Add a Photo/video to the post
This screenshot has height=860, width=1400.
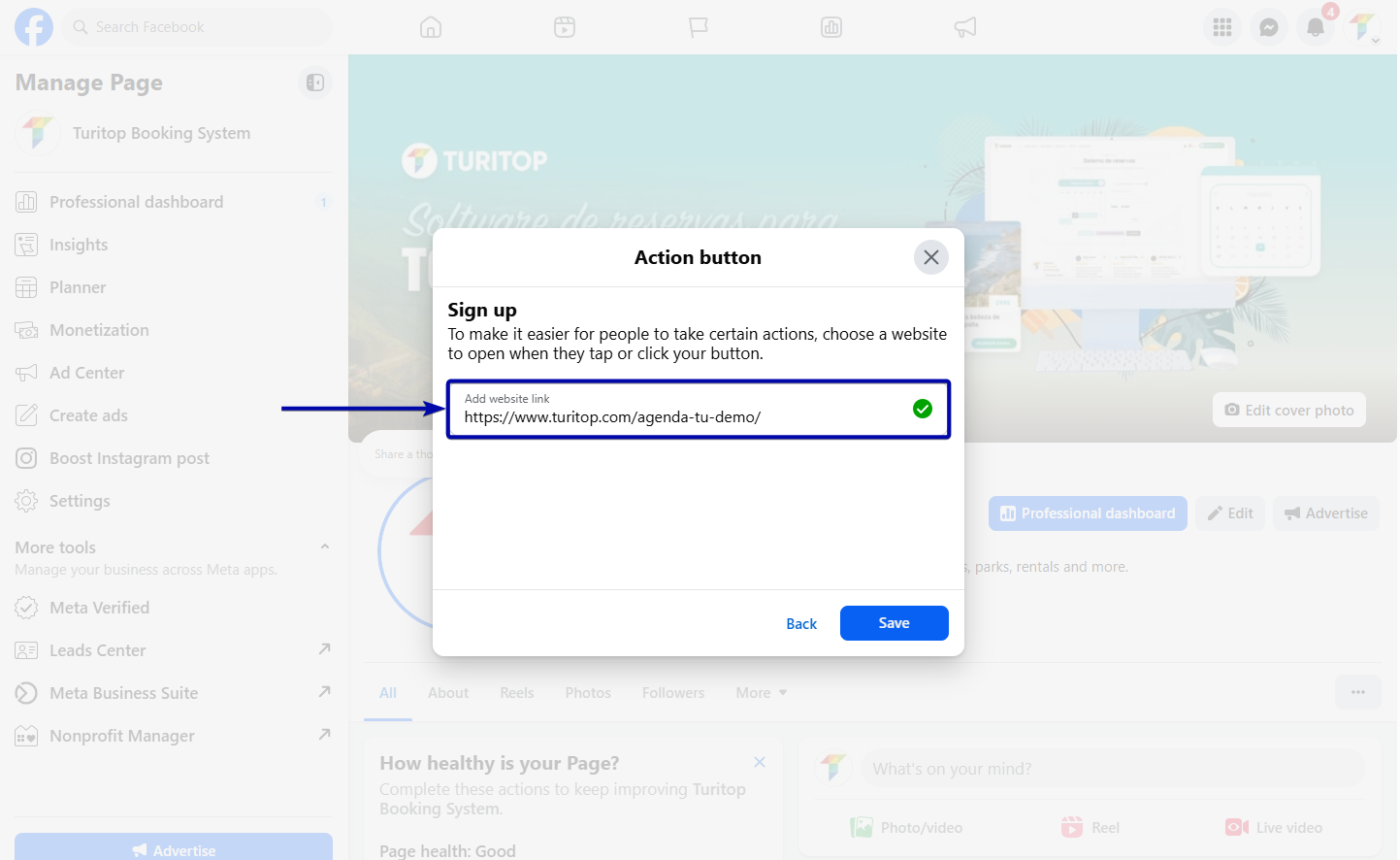(x=906, y=827)
